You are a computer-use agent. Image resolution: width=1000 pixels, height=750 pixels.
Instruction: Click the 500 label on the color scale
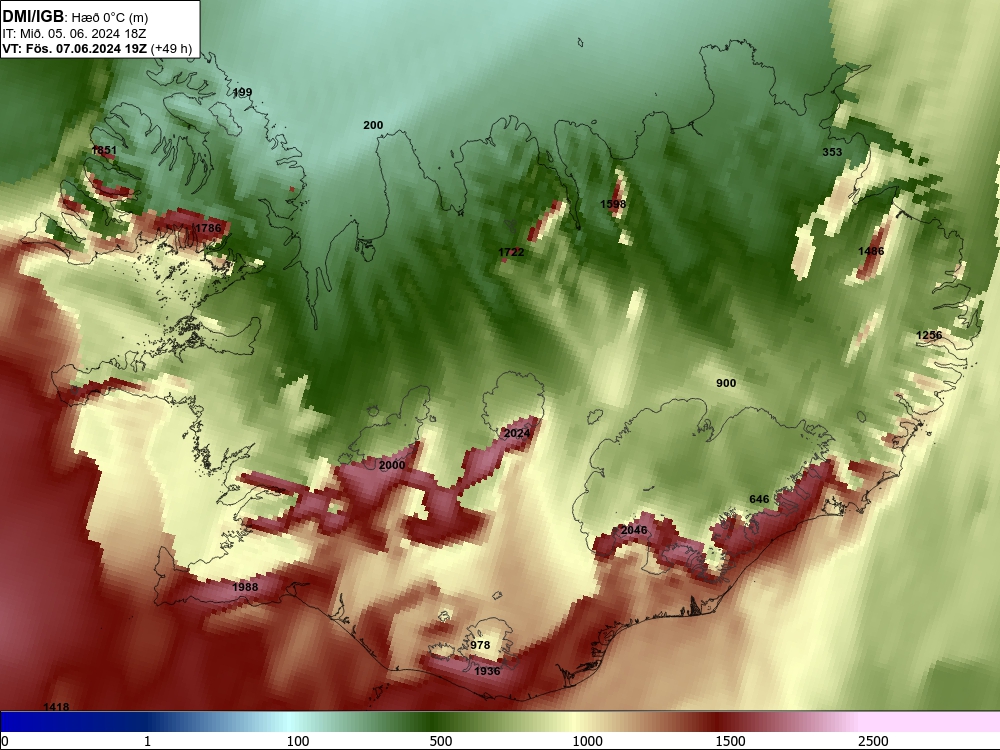coord(441,741)
